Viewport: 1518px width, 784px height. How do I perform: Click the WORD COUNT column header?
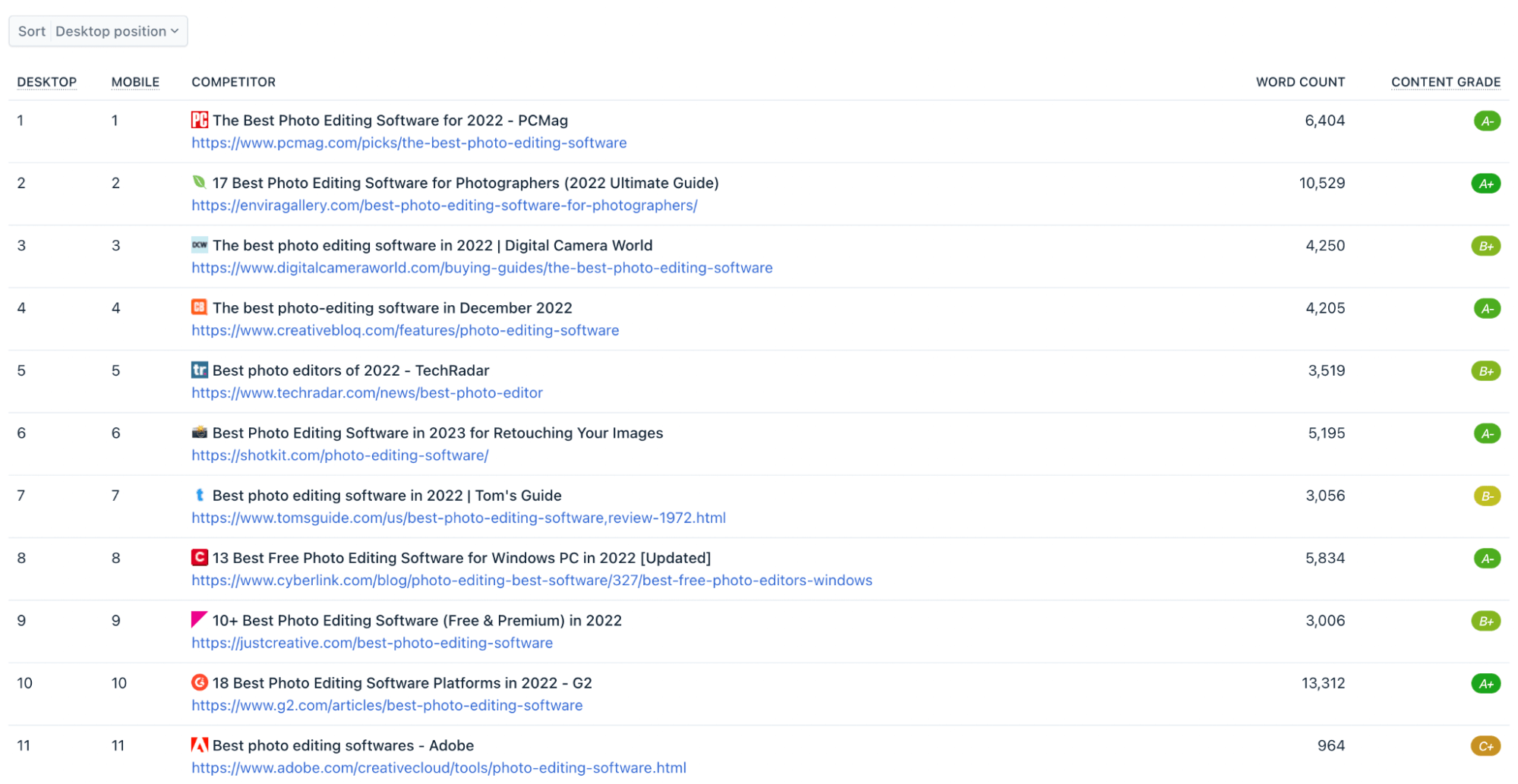point(1300,82)
